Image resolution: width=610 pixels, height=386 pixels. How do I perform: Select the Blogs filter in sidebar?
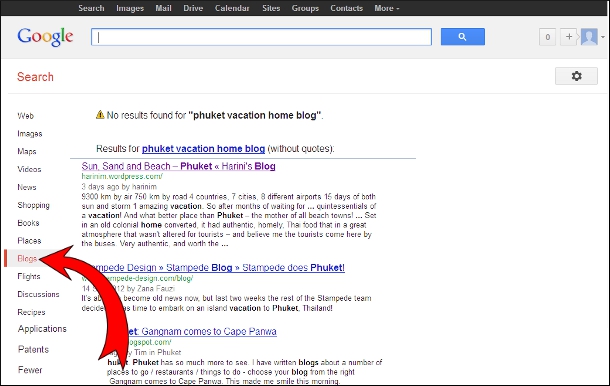coord(27,259)
